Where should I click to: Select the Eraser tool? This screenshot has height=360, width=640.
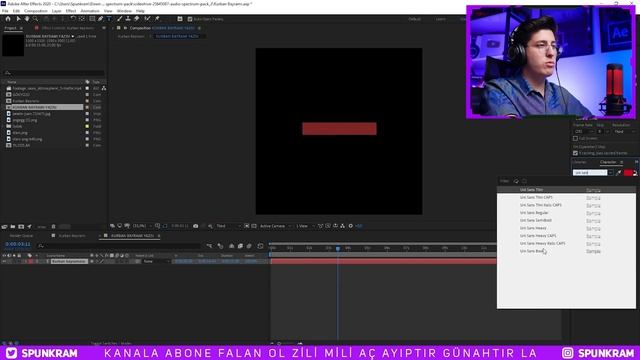tap(137, 19)
